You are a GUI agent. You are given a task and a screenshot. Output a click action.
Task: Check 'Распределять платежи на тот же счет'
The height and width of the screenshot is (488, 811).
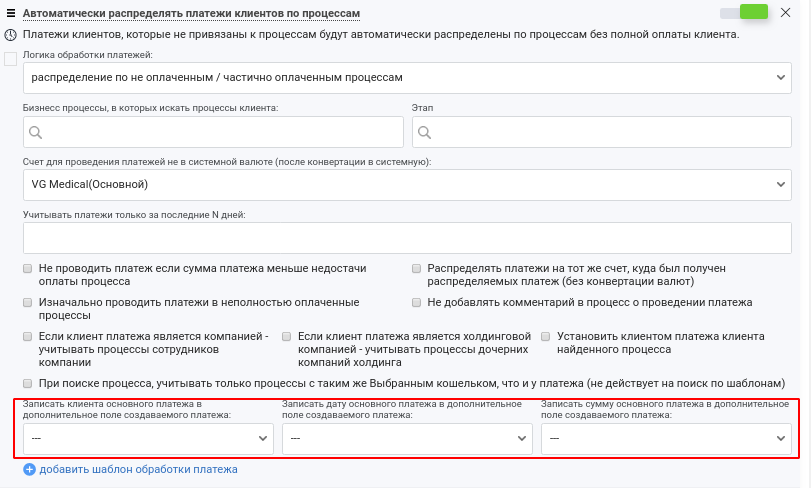coord(416,268)
